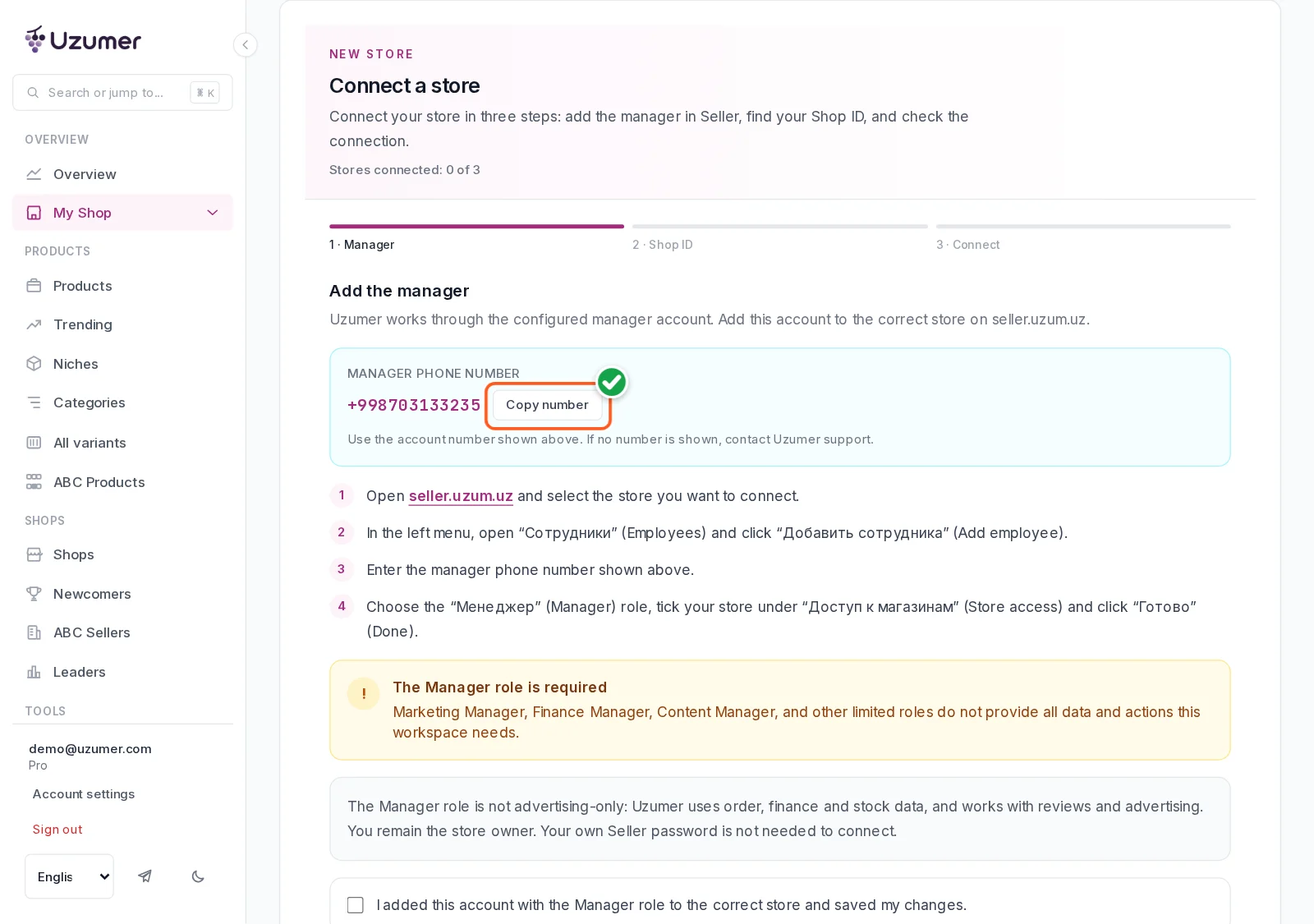Open the English language dropdown
The image size is (1314, 924).
click(x=70, y=876)
